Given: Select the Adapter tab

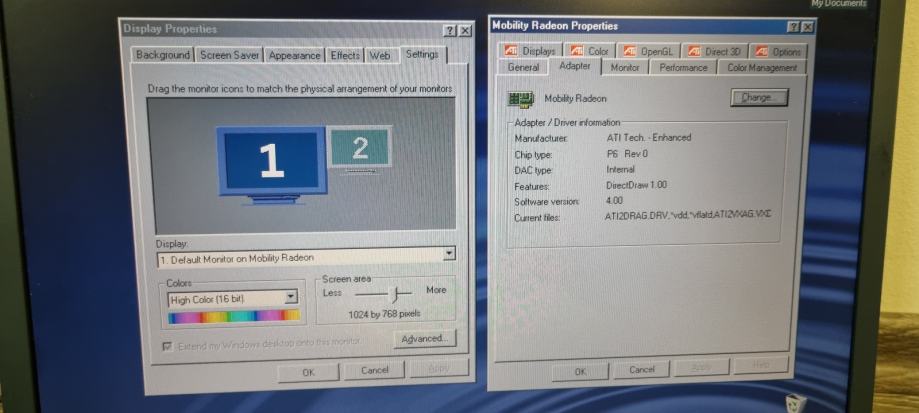Looking at the screenshot, I should [575, 66].
